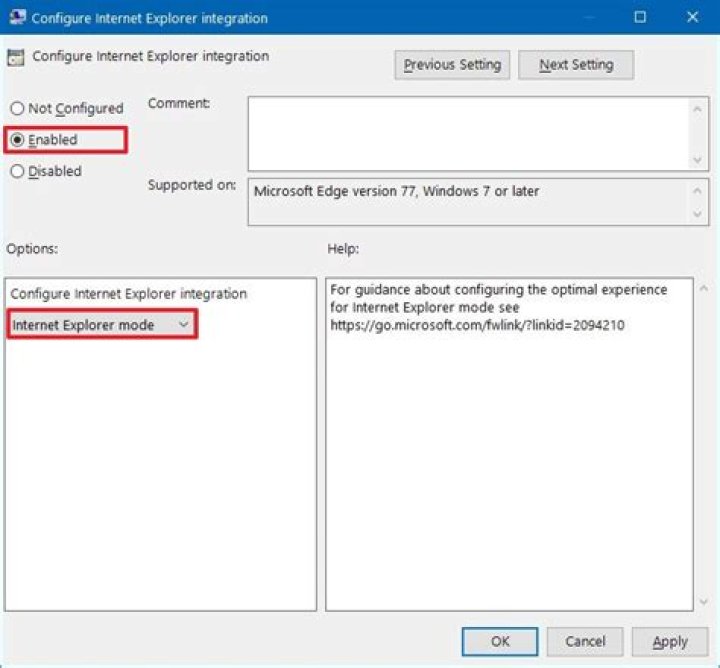
Task: Click the Help pane scroll-down arrow
Action: coord(703,601)
